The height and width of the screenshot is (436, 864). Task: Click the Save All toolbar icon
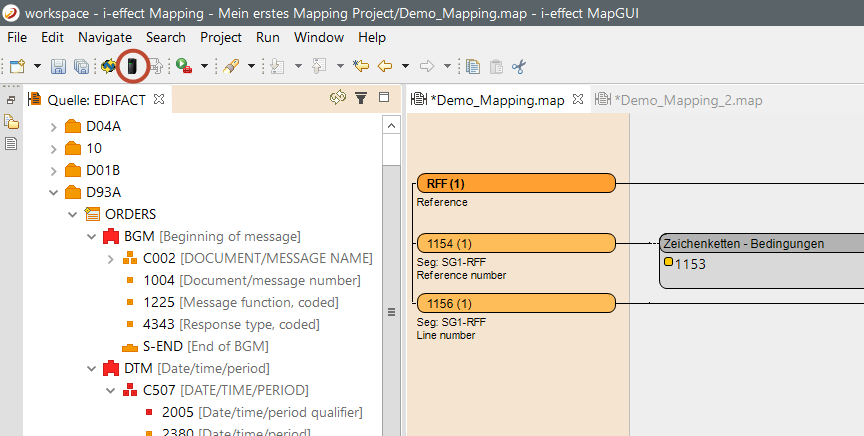(80, 67)
